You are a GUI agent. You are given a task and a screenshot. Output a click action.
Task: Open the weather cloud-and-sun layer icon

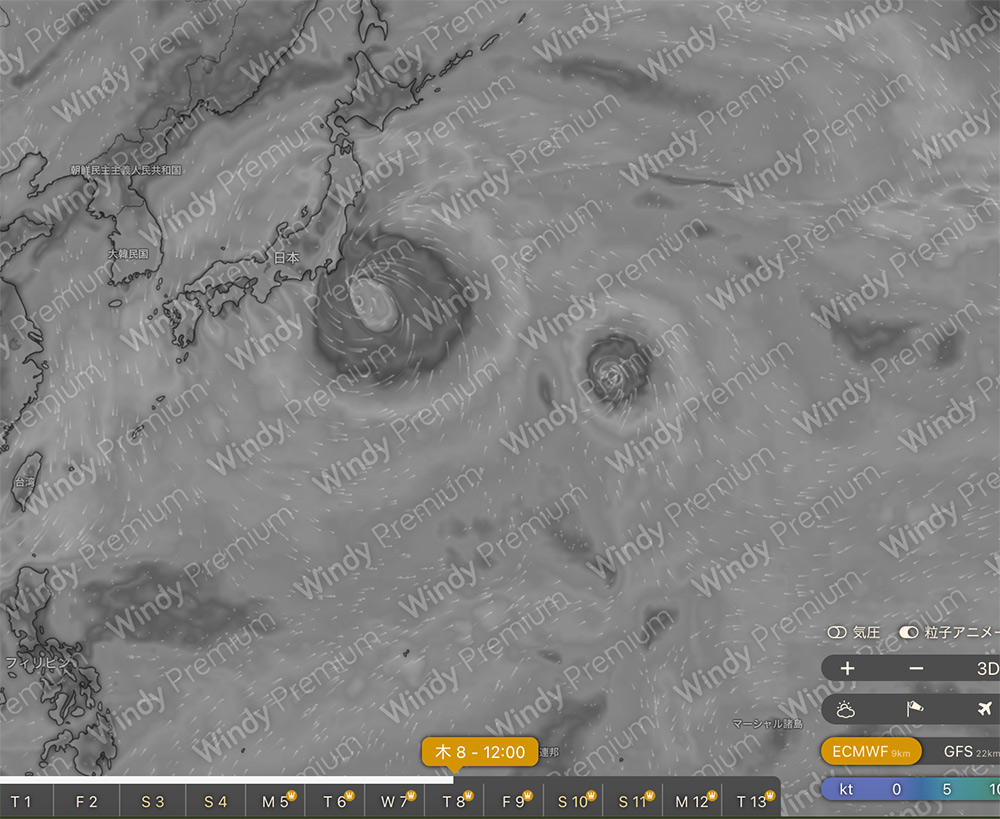coord(846,709)
